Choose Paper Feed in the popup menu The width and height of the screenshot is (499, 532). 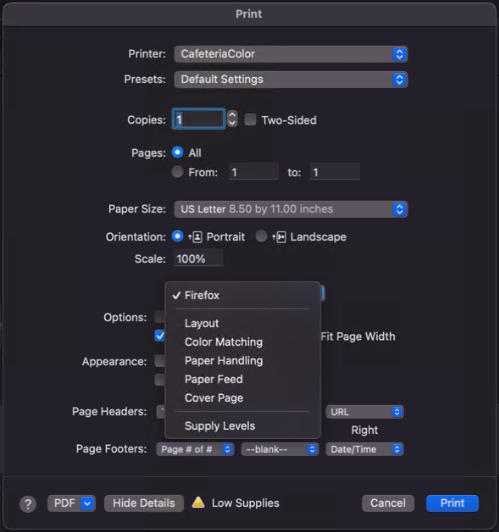coord(243,379)
